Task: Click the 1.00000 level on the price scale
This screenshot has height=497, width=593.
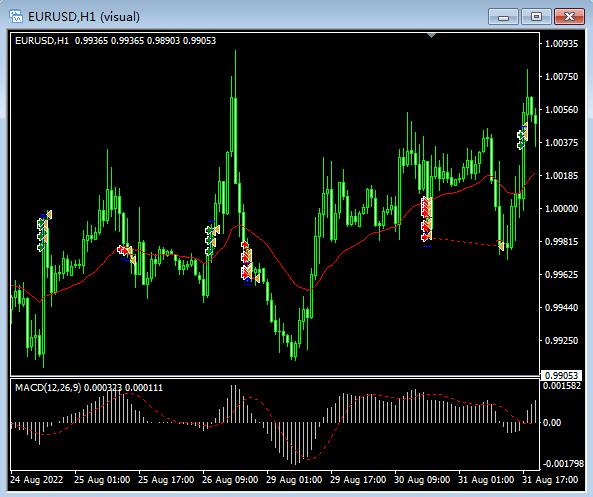Action: coord(561,208)
